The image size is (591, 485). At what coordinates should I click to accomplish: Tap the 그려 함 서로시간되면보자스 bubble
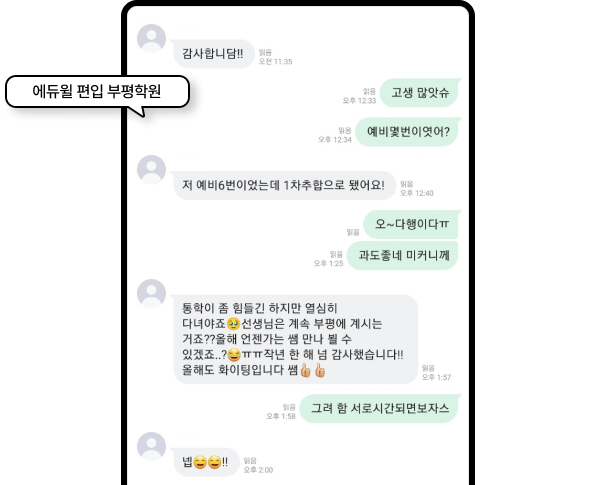379,409
